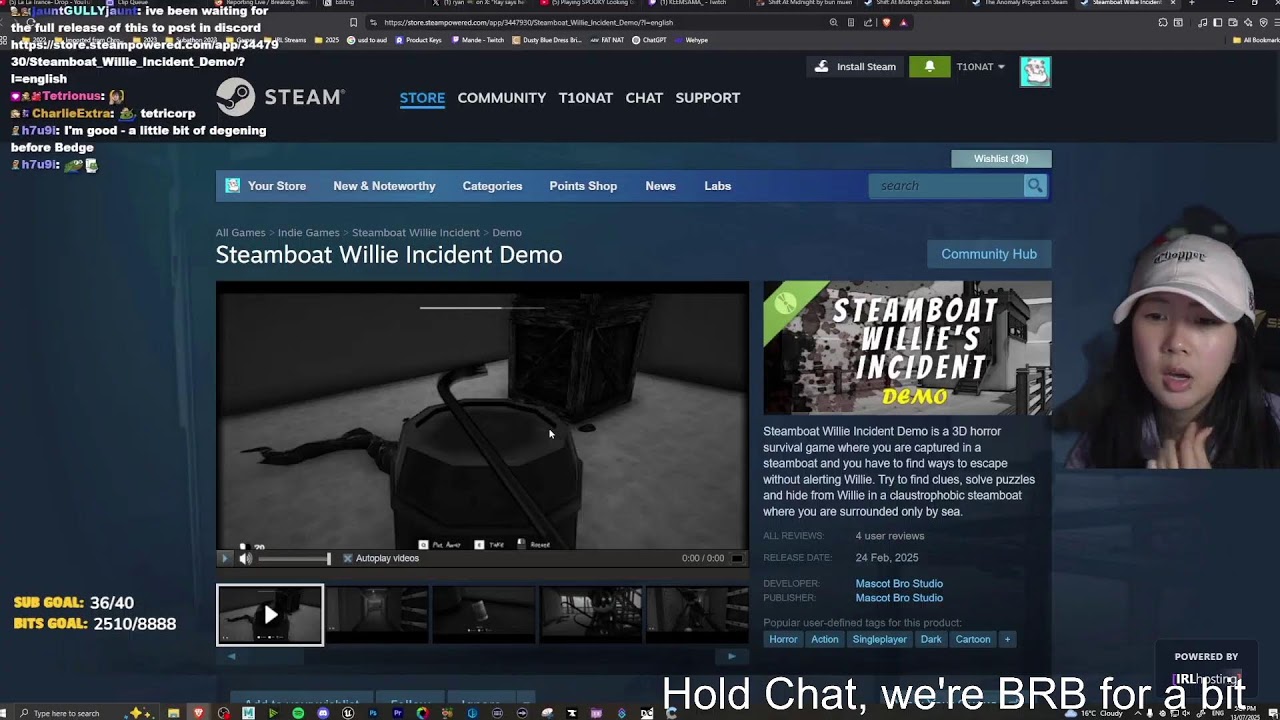Mute the trailer with speaker icon
Screen dimensions: 1280x720
[246, 558]
